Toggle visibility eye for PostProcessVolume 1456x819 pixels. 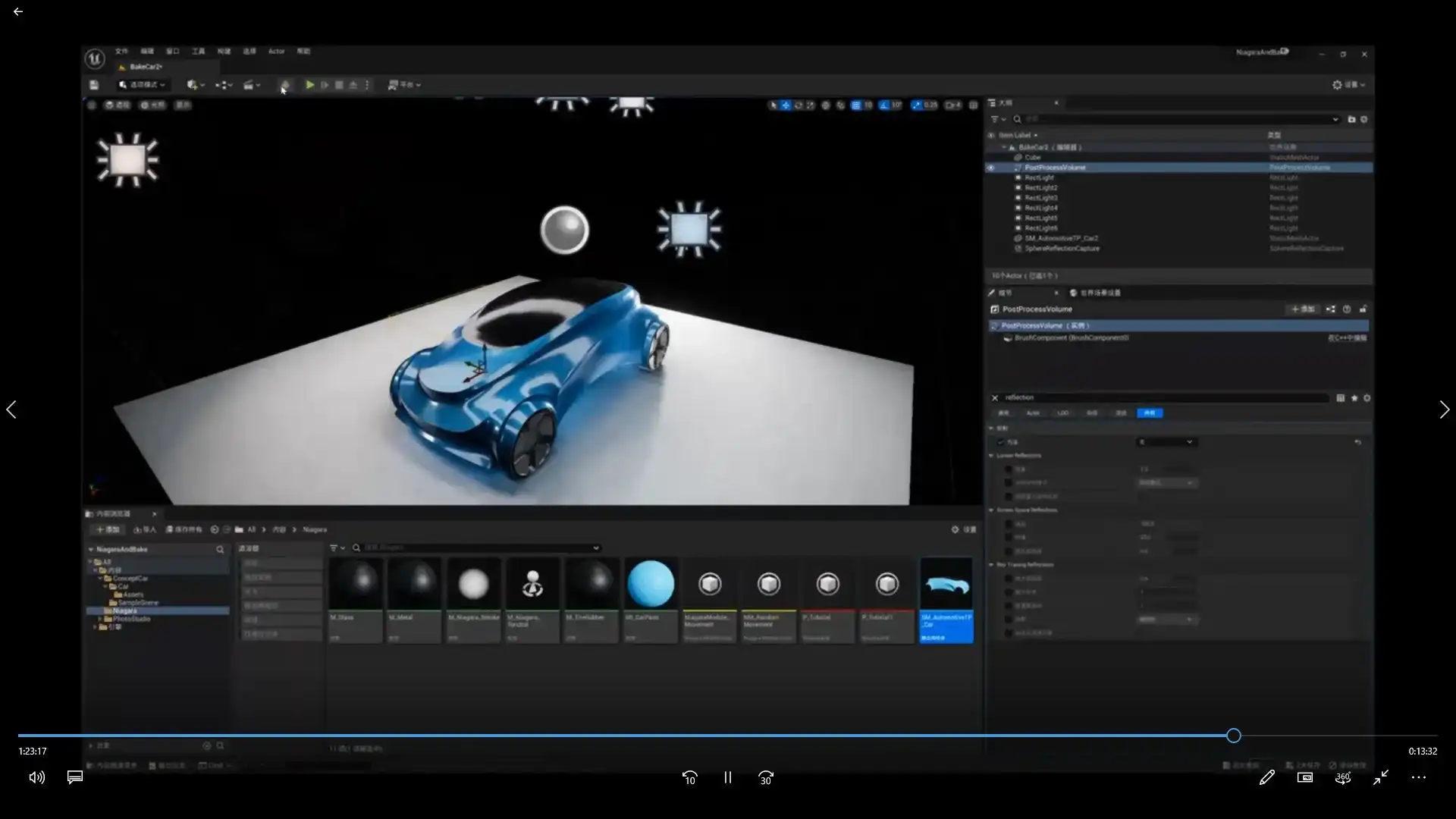[990, 168]
